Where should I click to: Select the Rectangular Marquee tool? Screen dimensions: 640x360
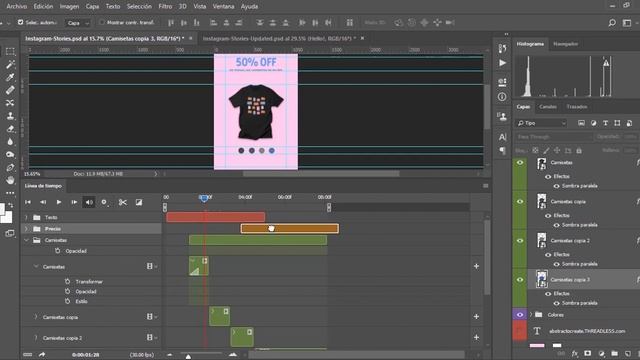[10, 51]
